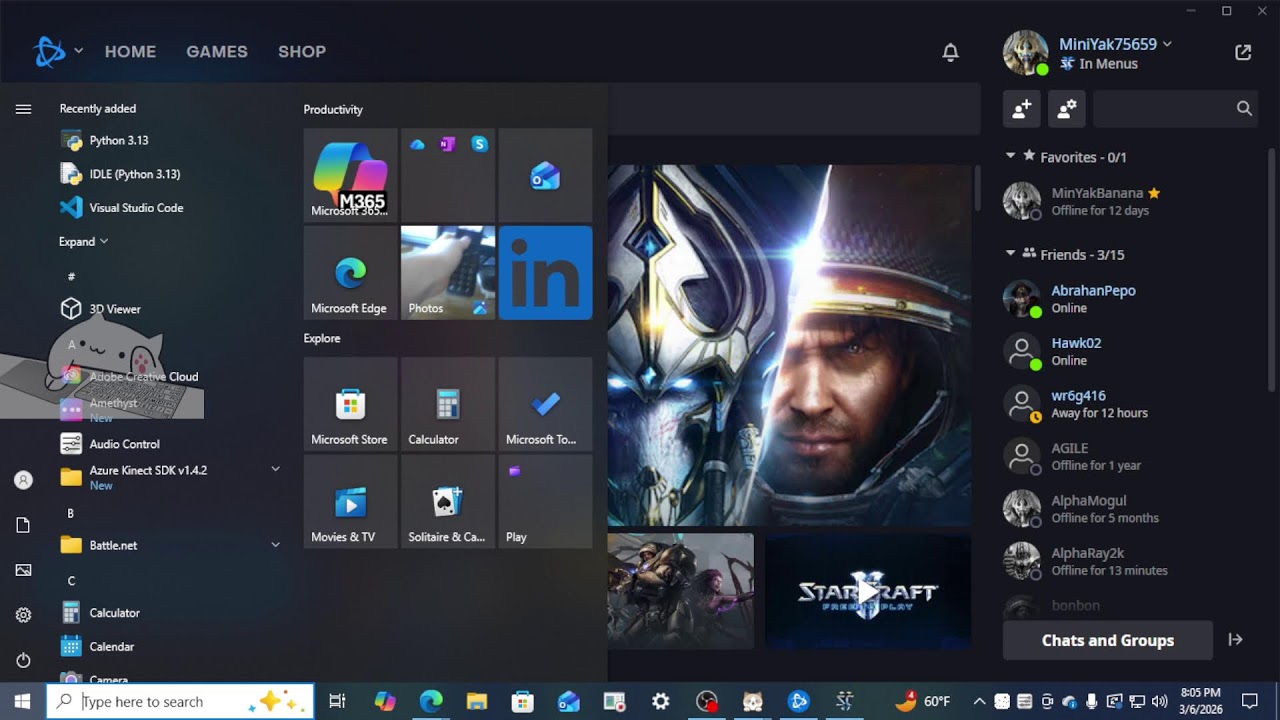Collapse the Friends - 3/15 group
Image resolution: width=1280 pixels, height=720 pixels.
(1010, 254)
